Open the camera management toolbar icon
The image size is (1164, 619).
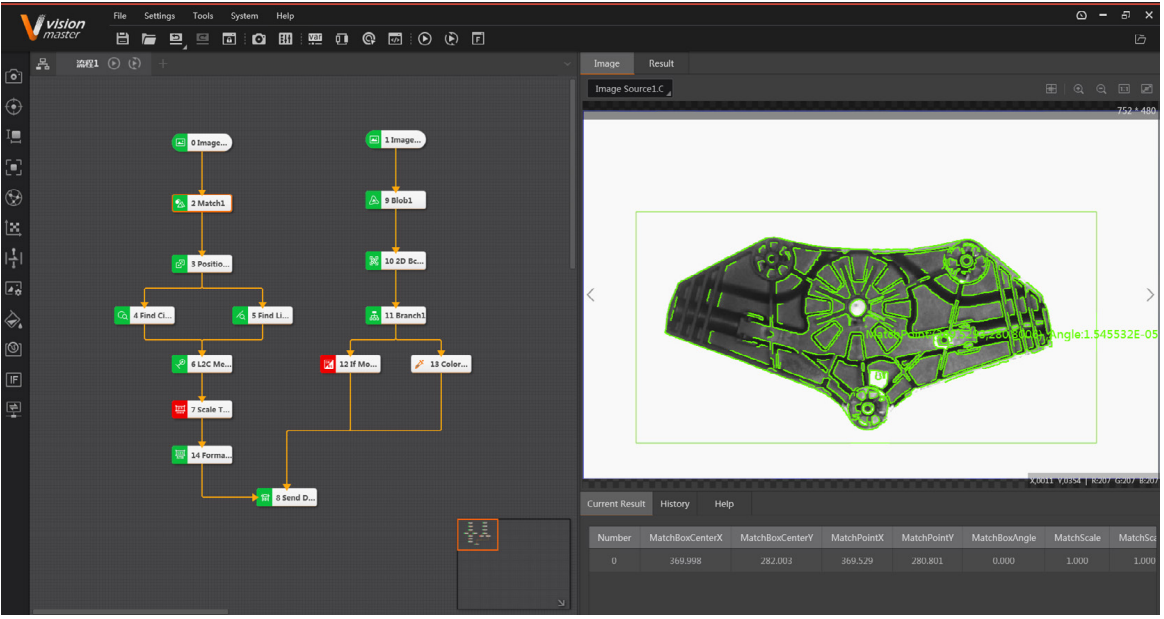click(259, 39)
